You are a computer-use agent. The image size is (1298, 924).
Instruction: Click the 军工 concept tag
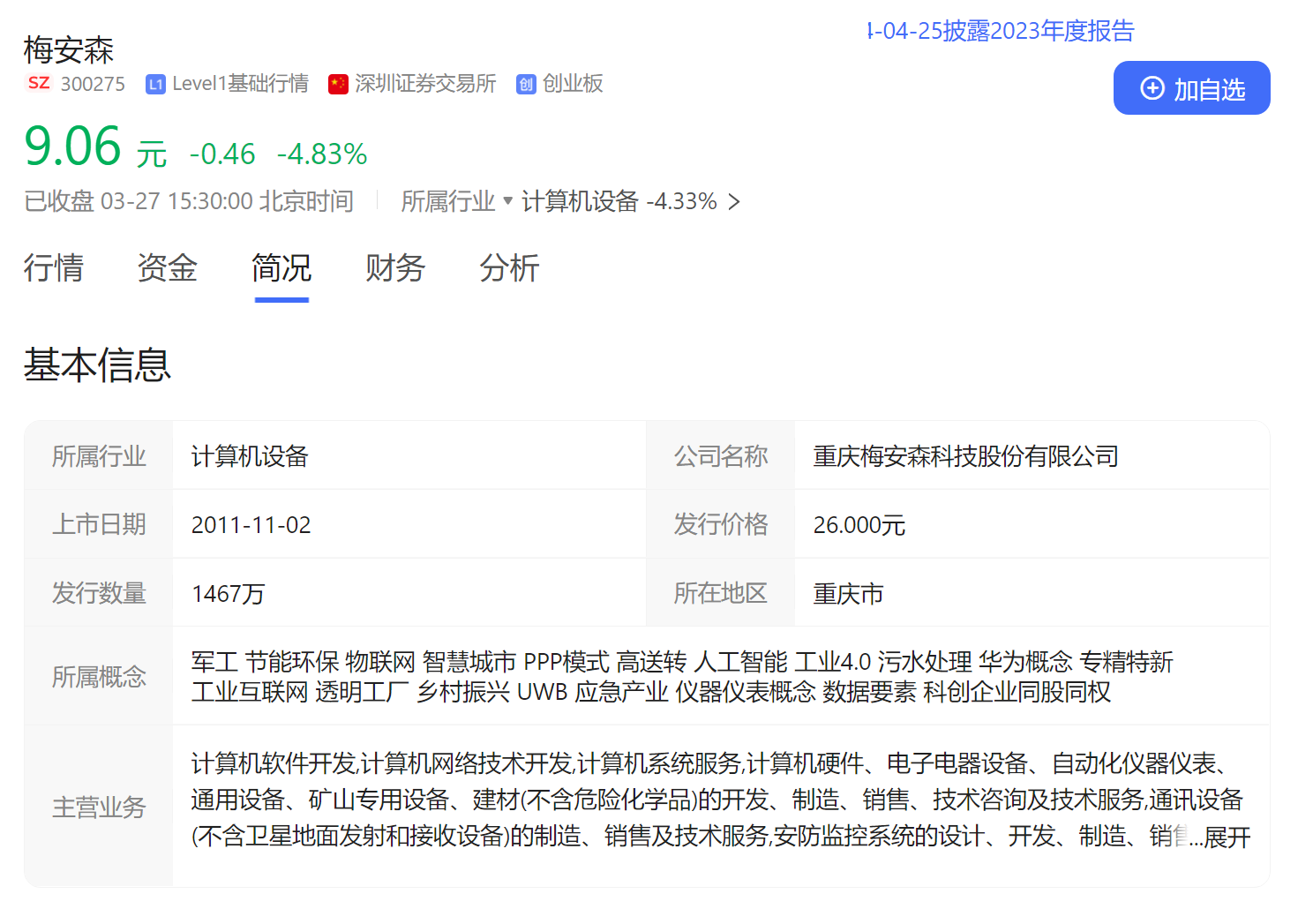click(x=214, y=662)
